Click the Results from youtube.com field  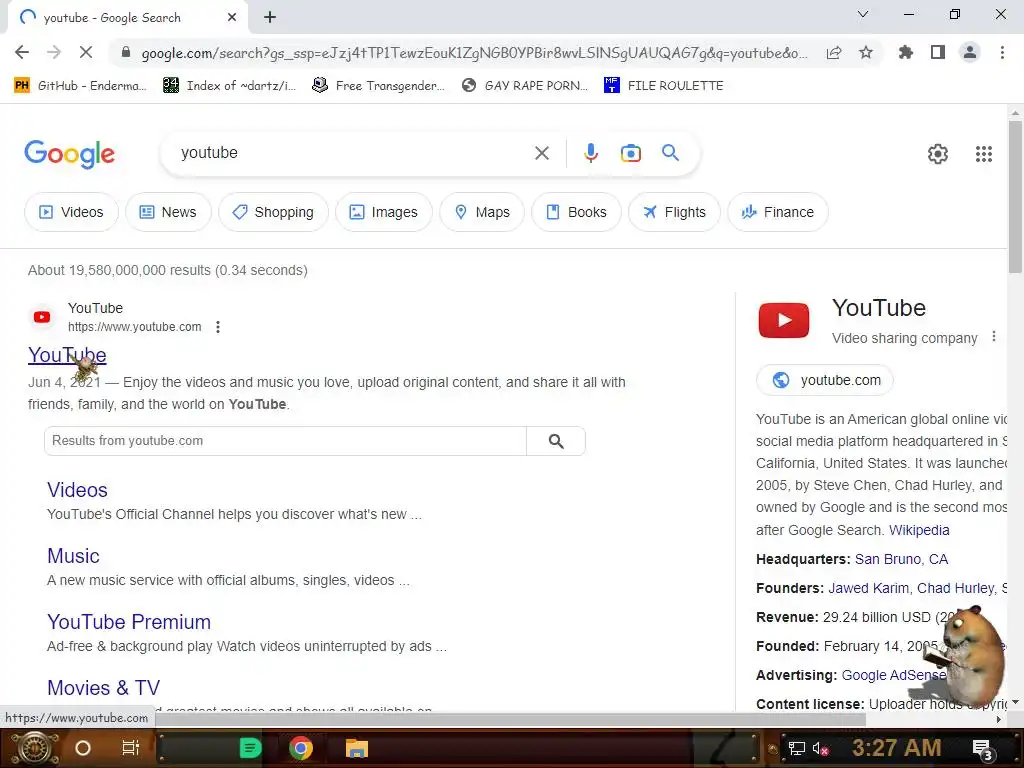(285, 441)
